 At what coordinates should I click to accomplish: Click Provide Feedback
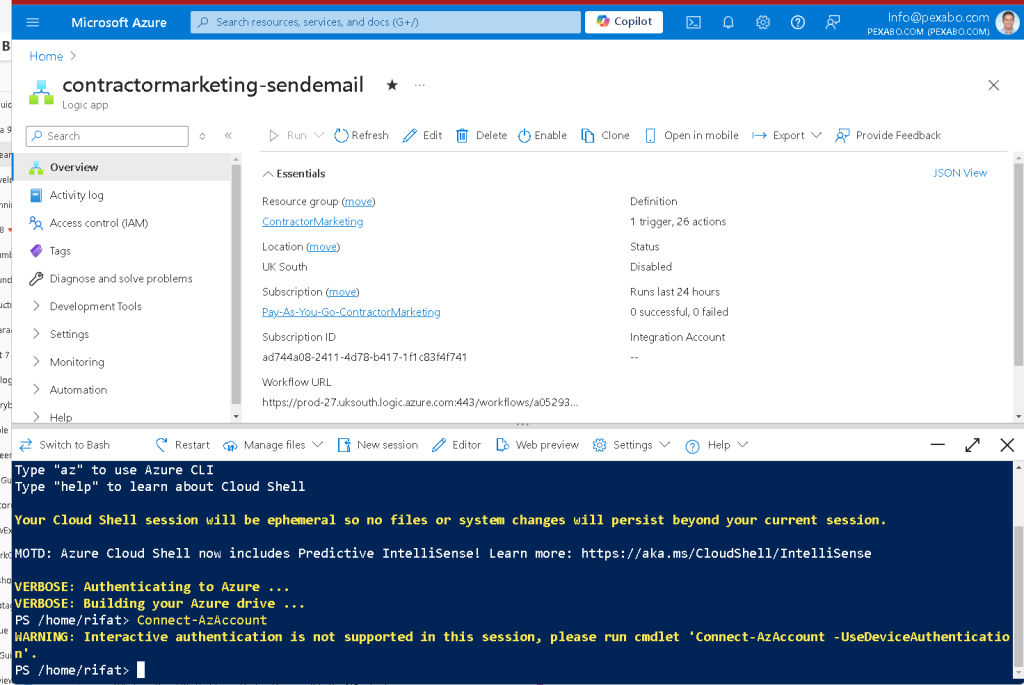pos(888,135)
